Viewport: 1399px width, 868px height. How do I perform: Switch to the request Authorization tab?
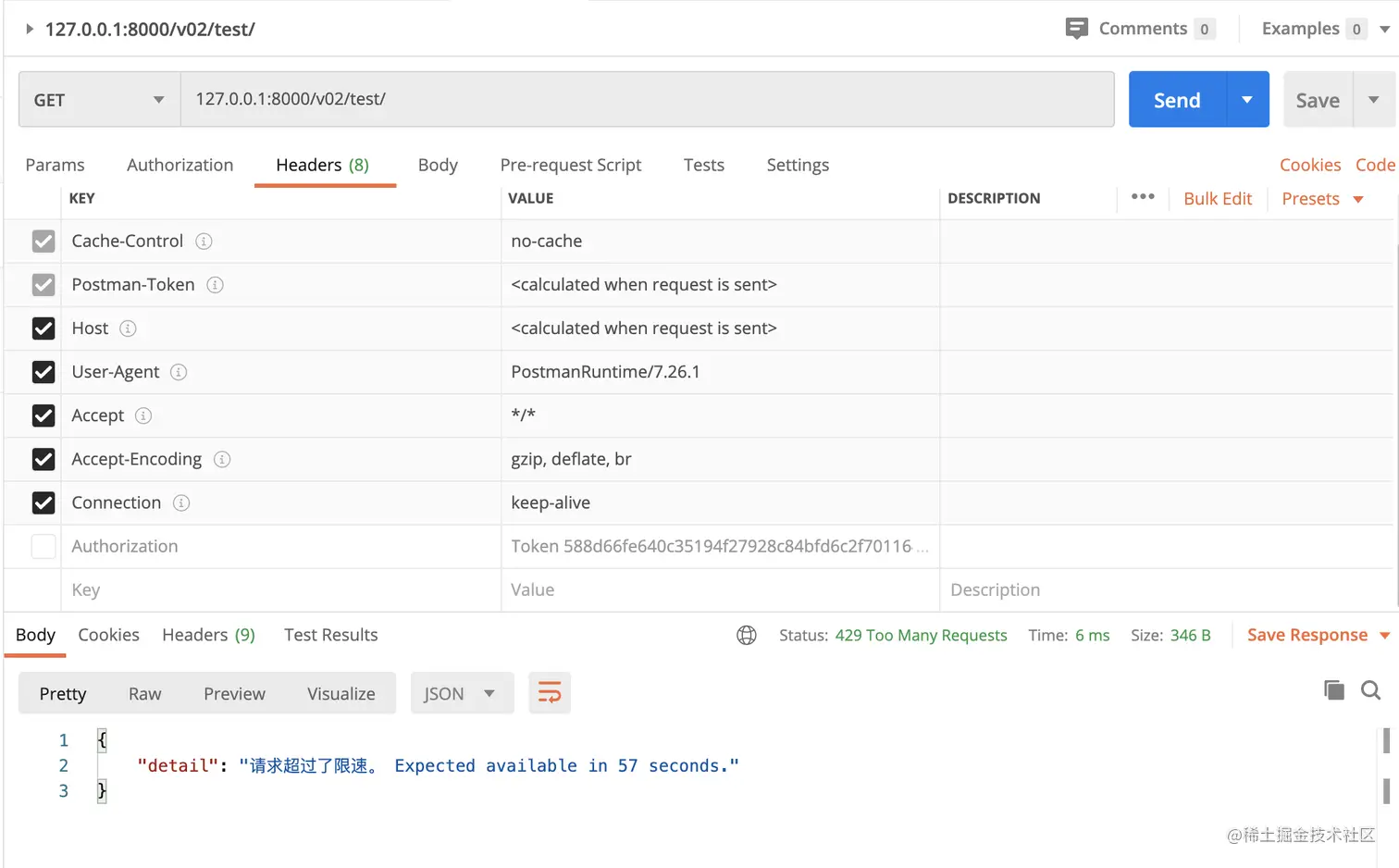180,165
